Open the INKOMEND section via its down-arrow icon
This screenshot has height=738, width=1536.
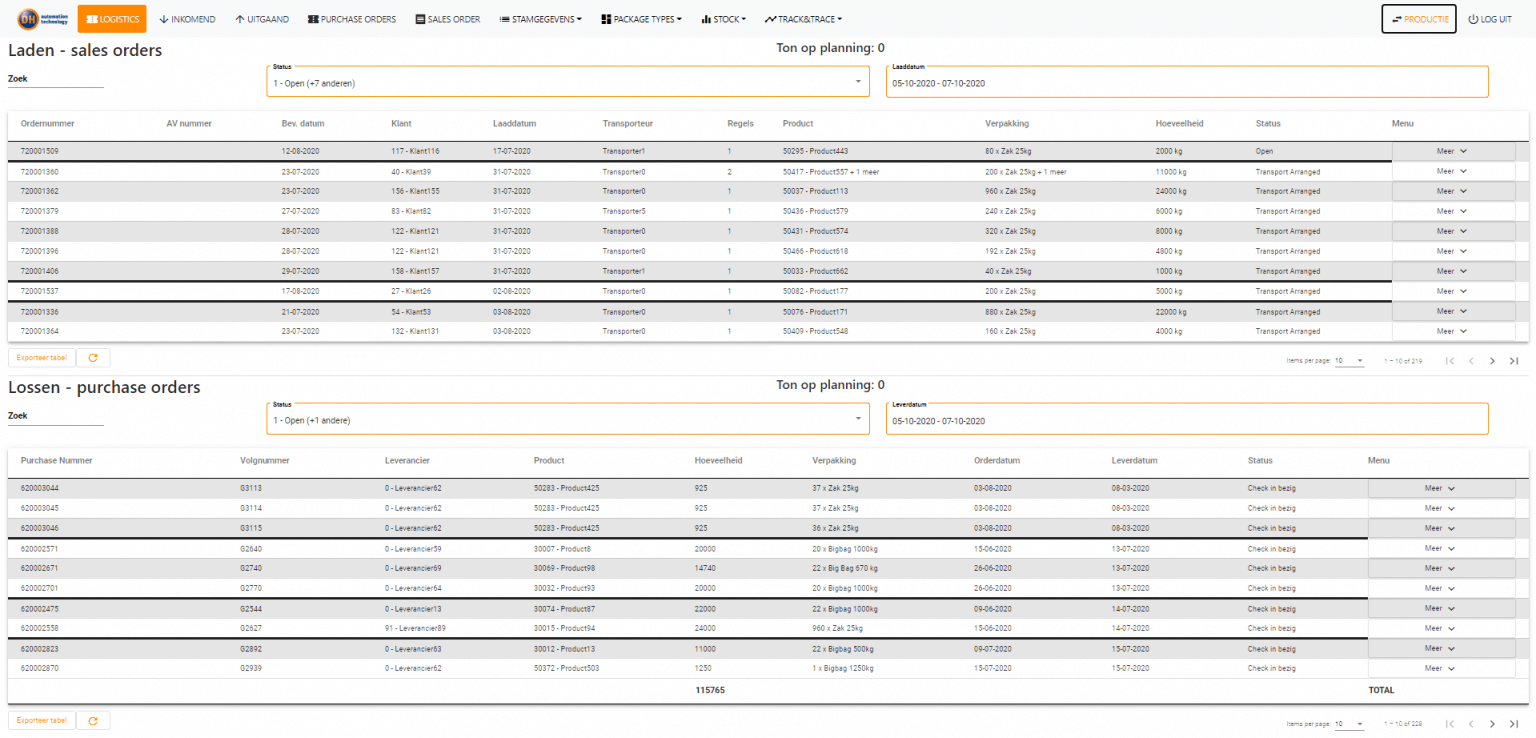(x=166, y=18)
